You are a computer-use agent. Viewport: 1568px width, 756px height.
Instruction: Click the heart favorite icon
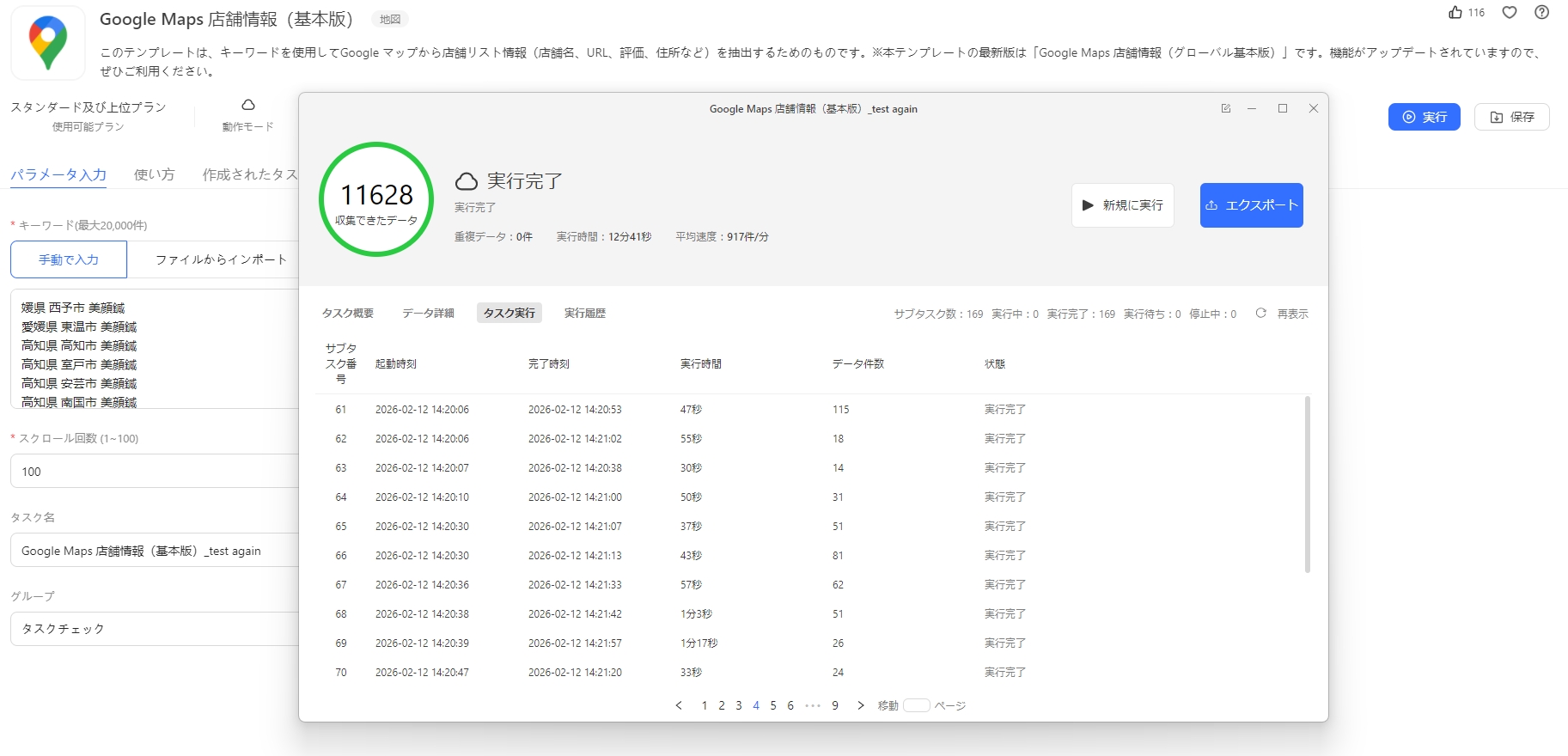(x=1510, y=12)
